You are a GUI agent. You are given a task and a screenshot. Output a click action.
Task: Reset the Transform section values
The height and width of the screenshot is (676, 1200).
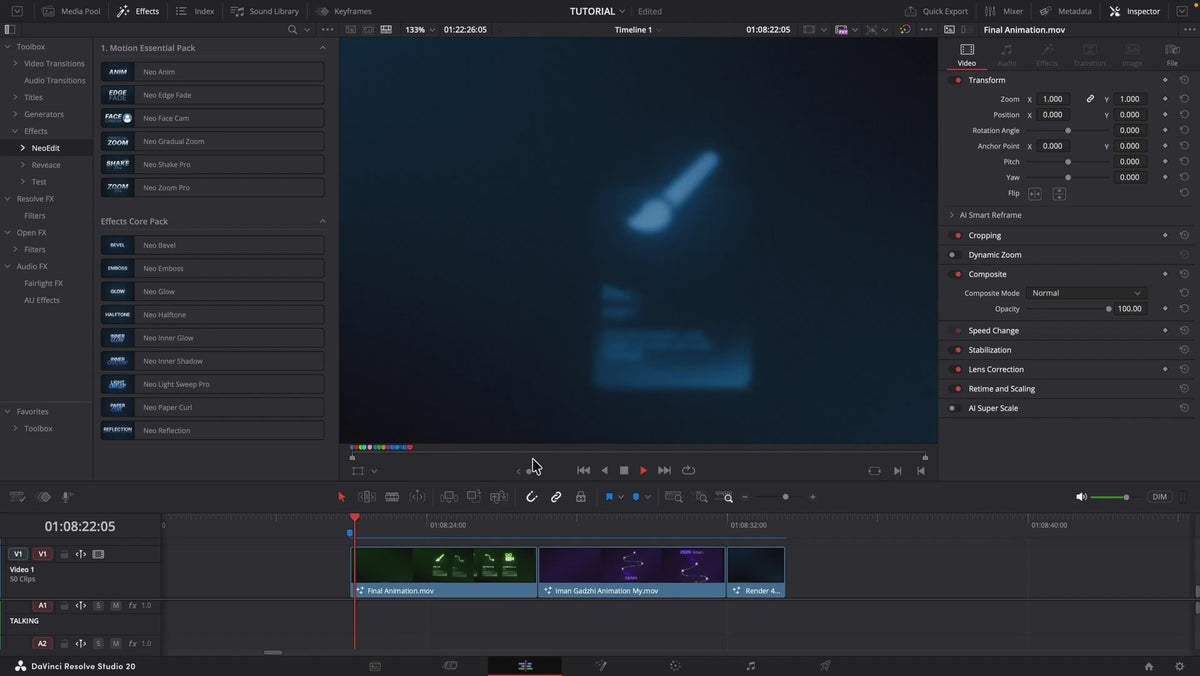[1184, 80]
